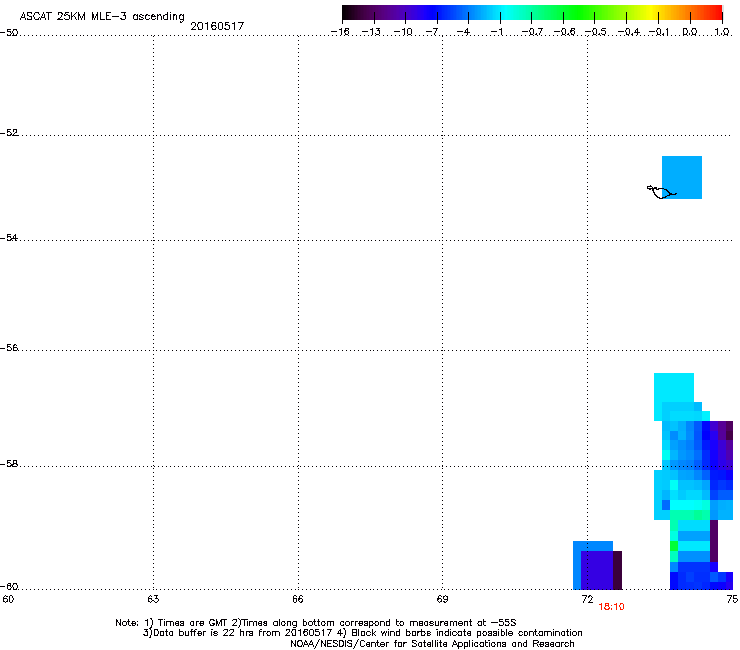Click the '-50' latitude axis label

(x=9, y=33)
